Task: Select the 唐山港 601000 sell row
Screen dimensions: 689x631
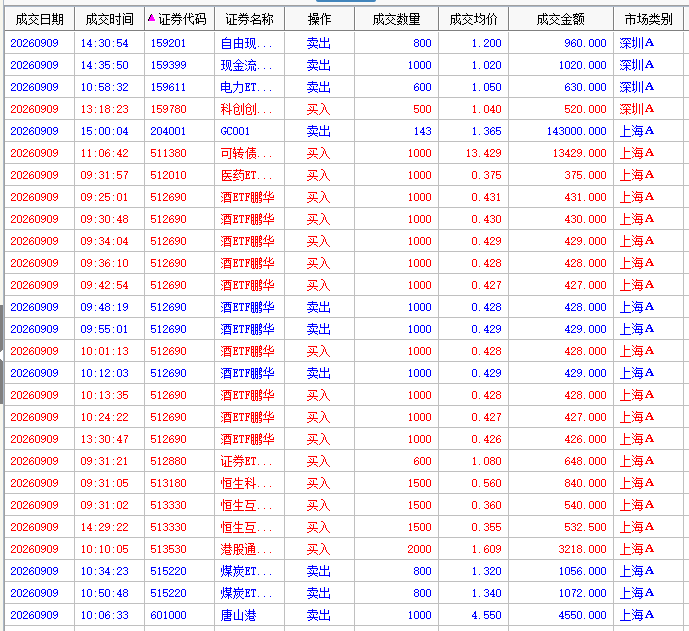Action: pyautogui.click(x=344, y=615)
